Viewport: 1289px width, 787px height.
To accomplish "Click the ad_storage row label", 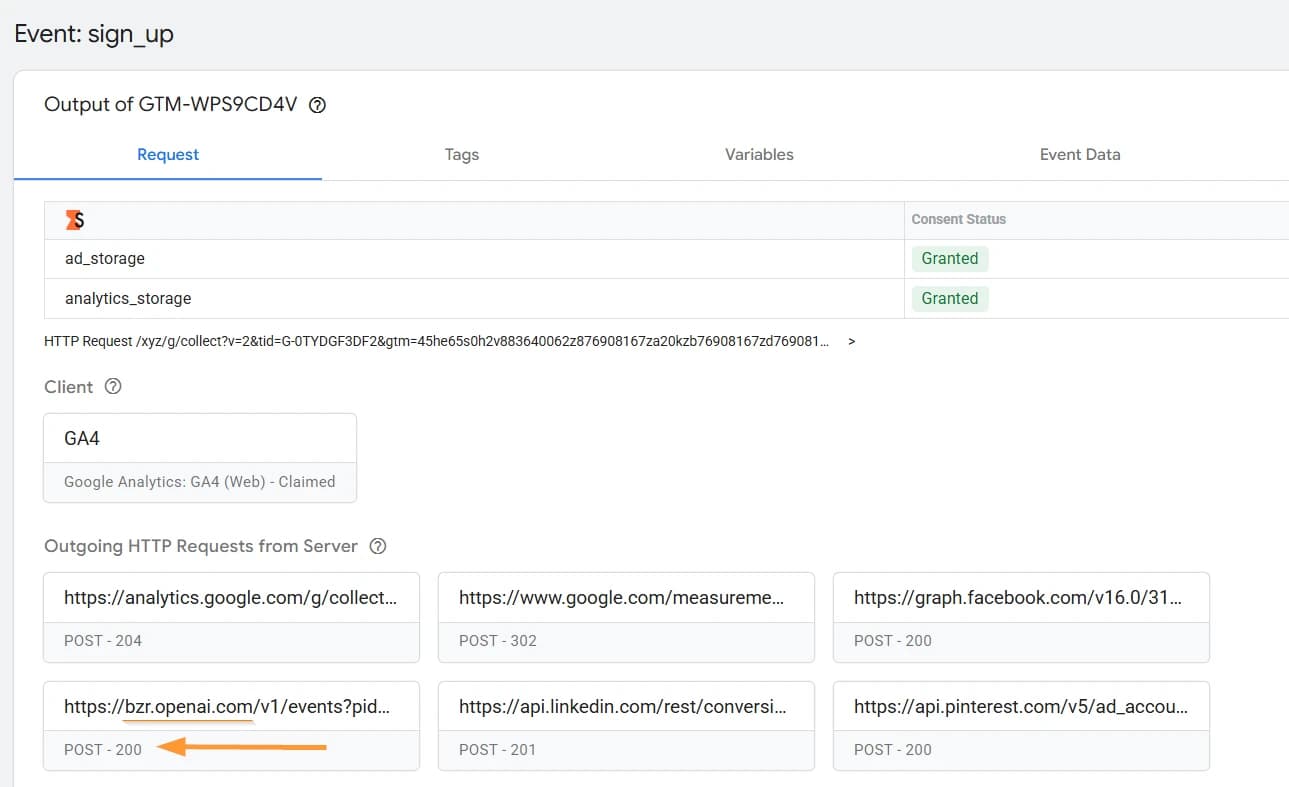I will pos(105,258).
